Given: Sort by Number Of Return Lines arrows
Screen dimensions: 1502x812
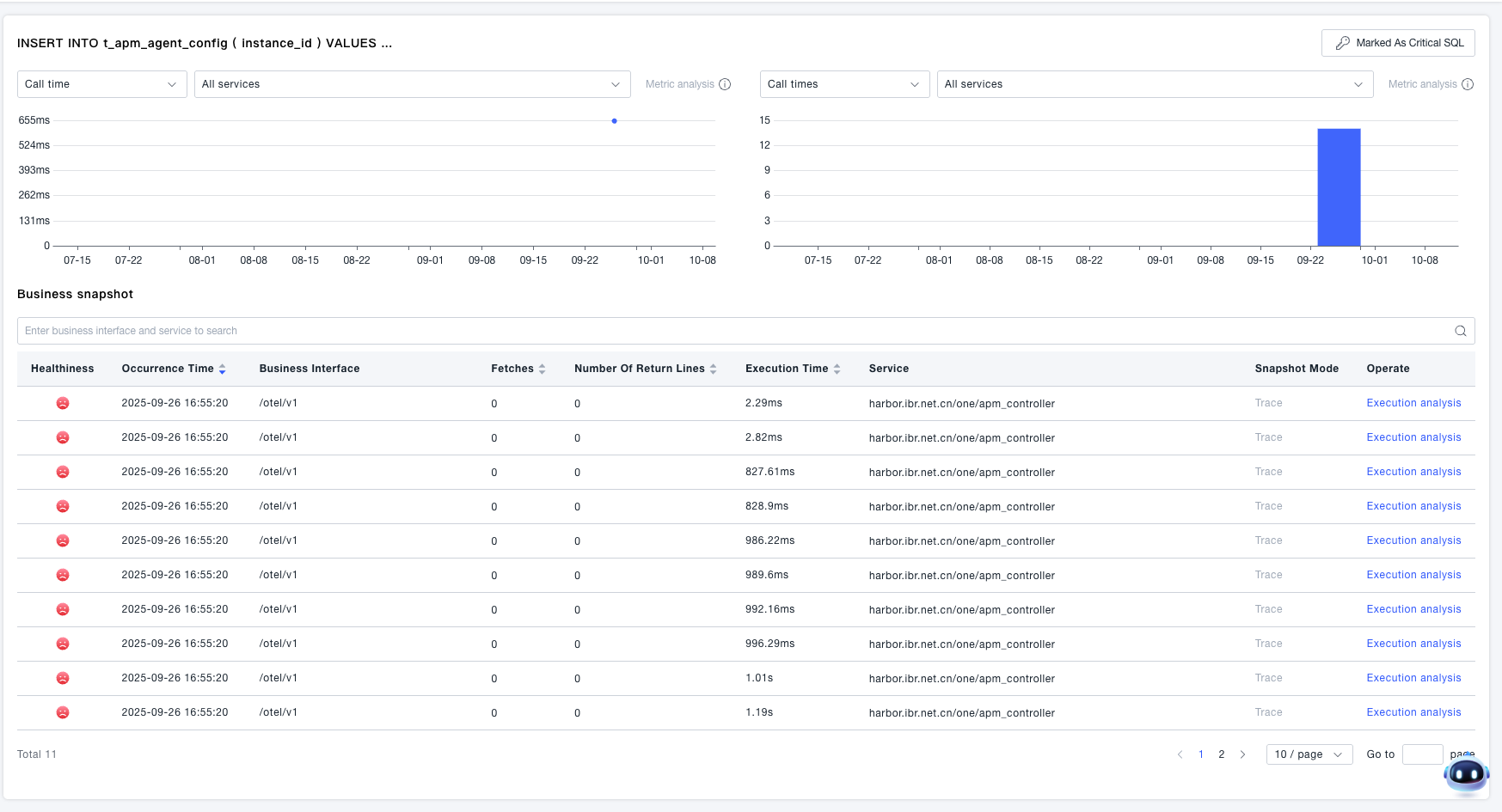Looking at the screenshot, I should coord(713,369).
